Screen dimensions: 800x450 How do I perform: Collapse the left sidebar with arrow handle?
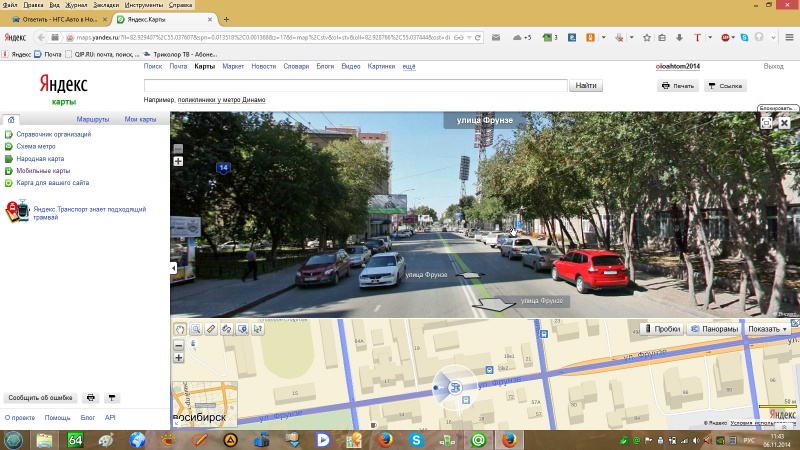pos(174,268)
